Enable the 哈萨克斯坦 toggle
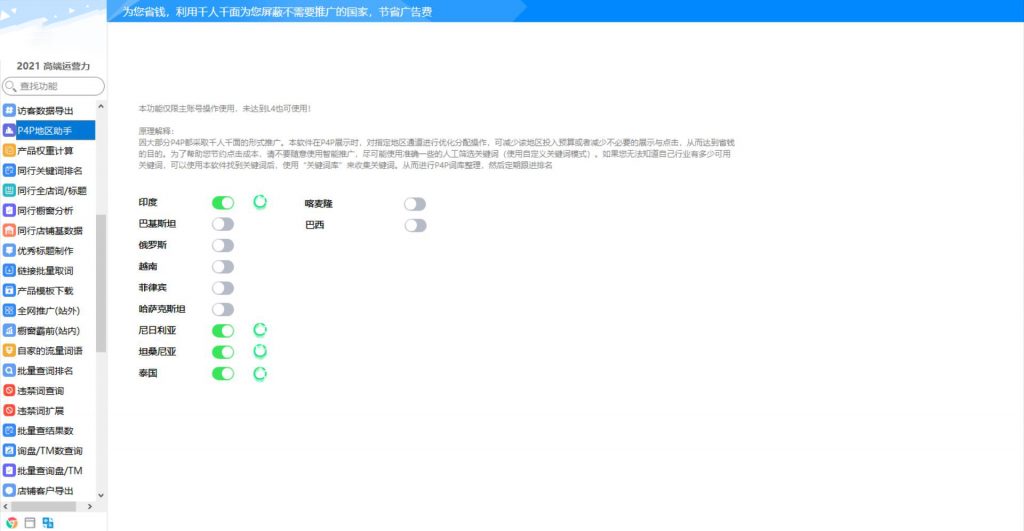This screenshot has width=1024, height=531. pos(223,310)
